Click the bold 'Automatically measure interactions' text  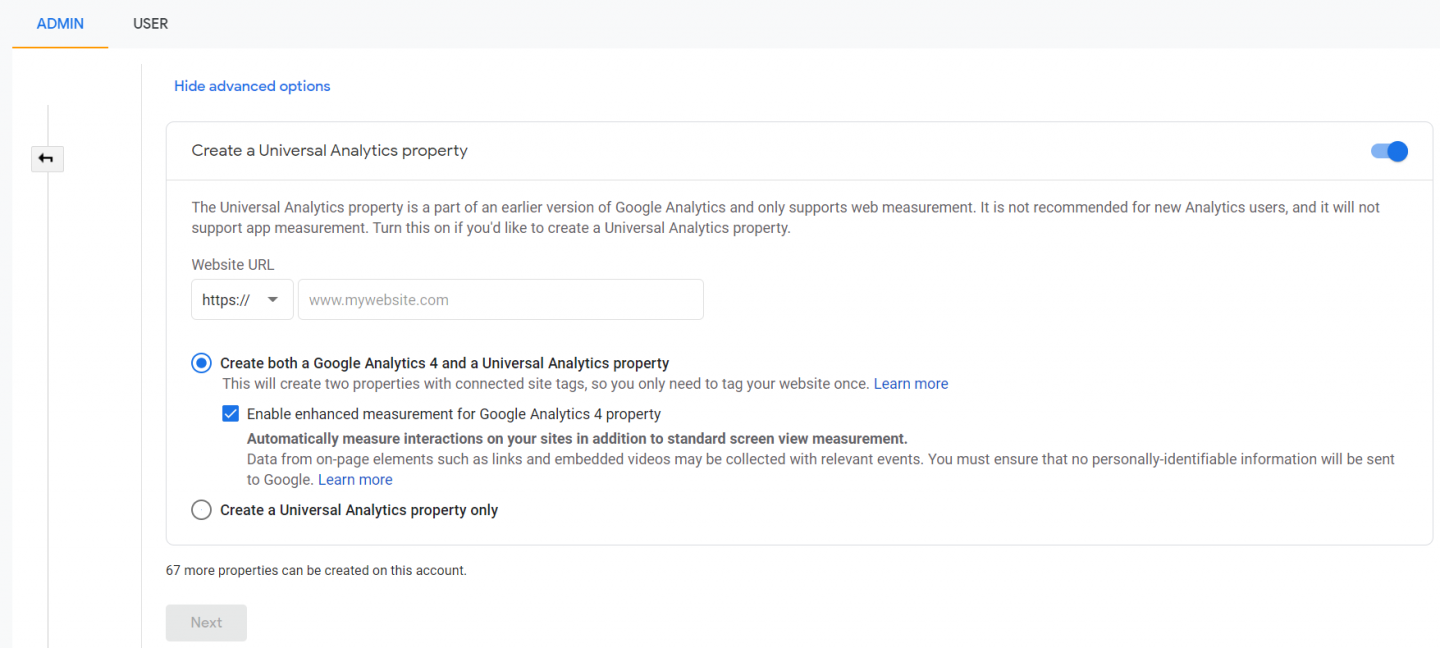tap(577, 438)
